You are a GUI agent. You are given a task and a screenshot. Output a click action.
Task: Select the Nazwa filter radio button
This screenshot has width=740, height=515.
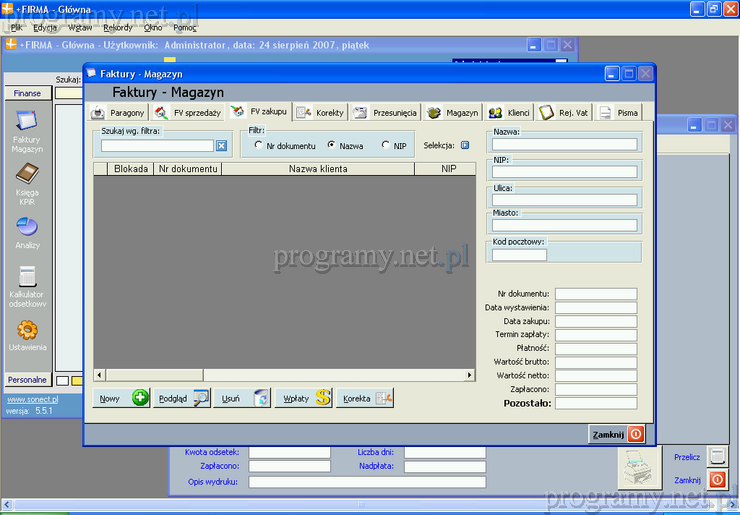pyautogui.click(x=331, y=146)
